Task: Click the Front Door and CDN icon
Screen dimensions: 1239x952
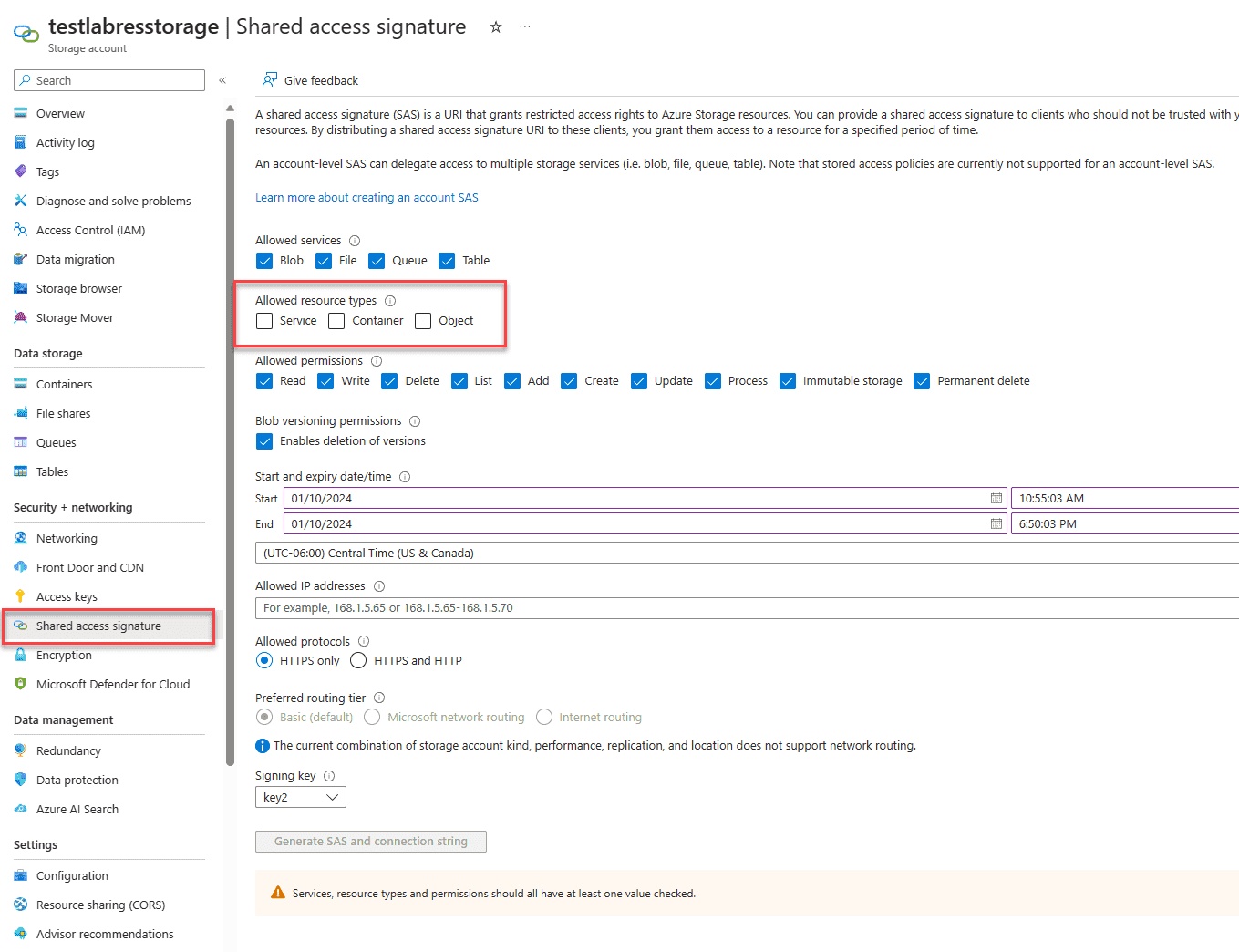Action: [20, 567]
